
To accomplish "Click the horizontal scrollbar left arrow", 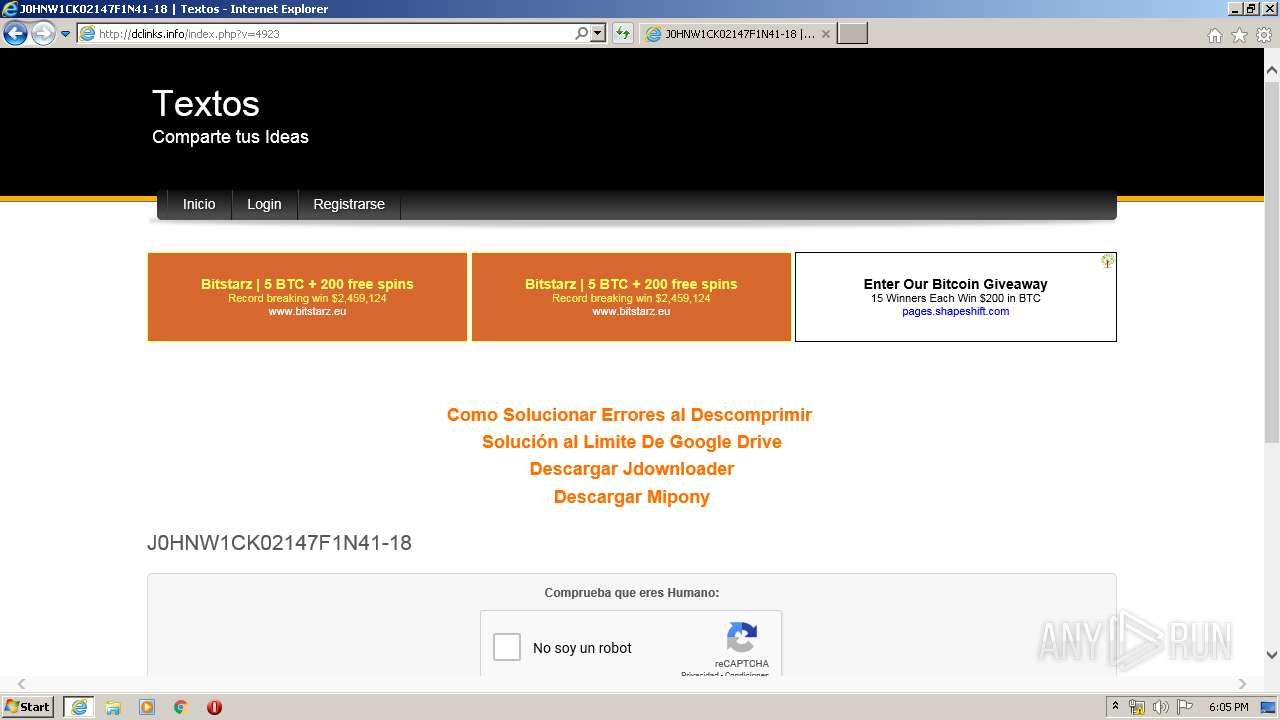I will coord(21,684).
